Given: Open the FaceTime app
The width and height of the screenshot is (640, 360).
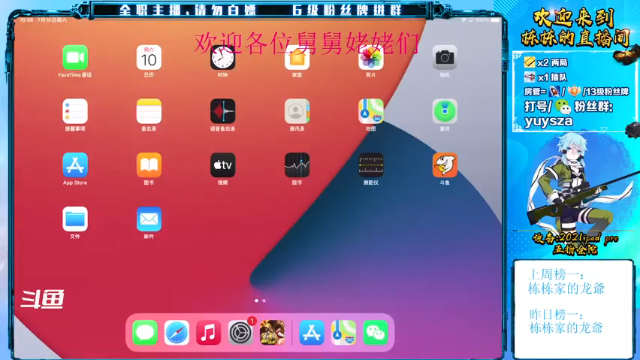Looking at the screenshot, I should pos(75,58).
